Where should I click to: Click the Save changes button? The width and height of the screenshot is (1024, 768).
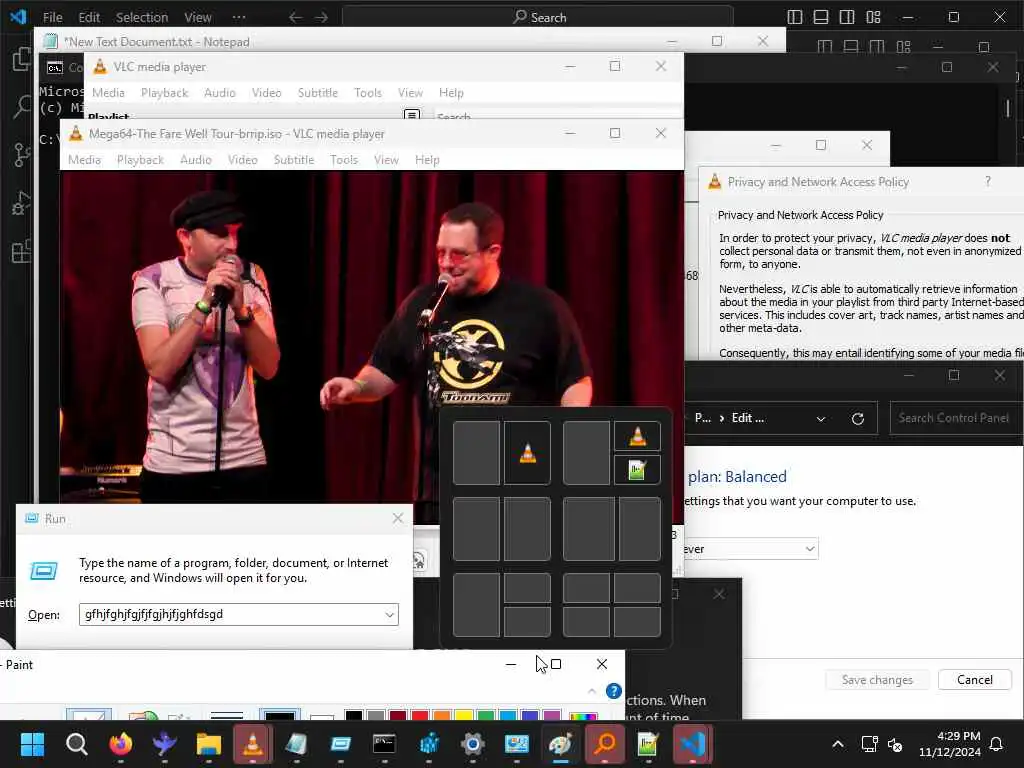[x=877, y=680]
